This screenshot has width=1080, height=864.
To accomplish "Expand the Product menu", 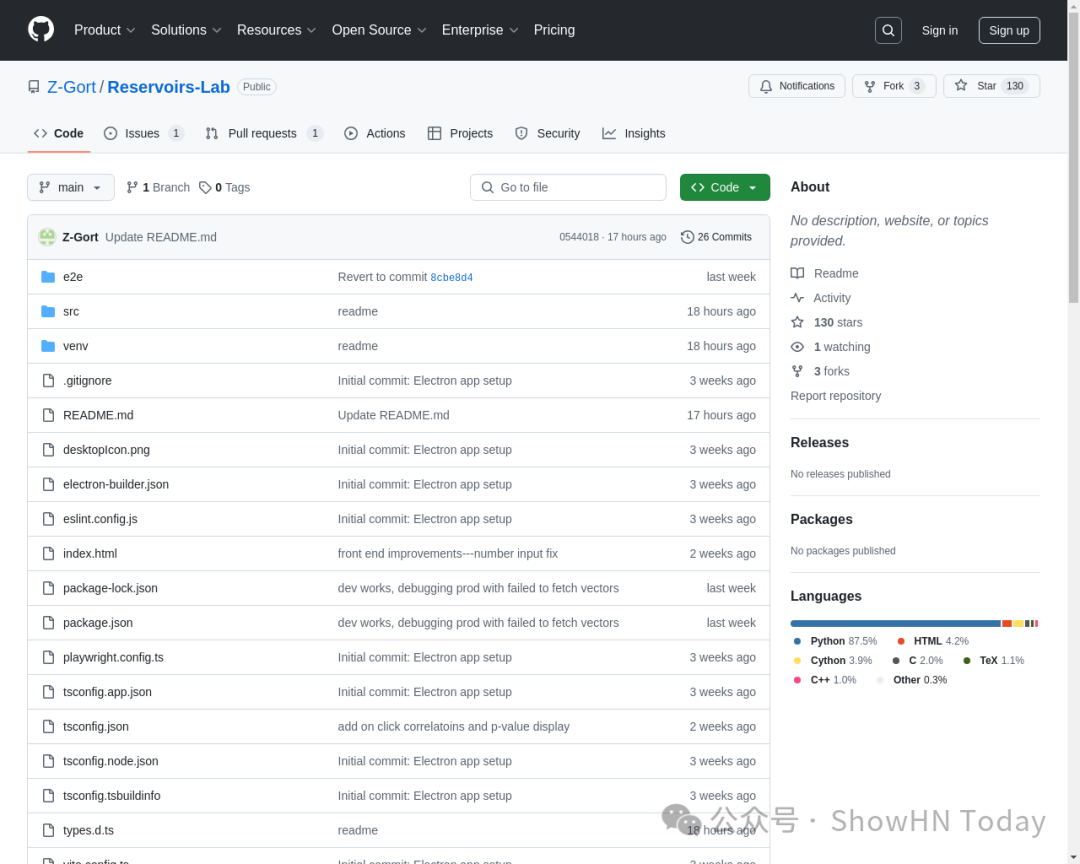I will 104,30.
